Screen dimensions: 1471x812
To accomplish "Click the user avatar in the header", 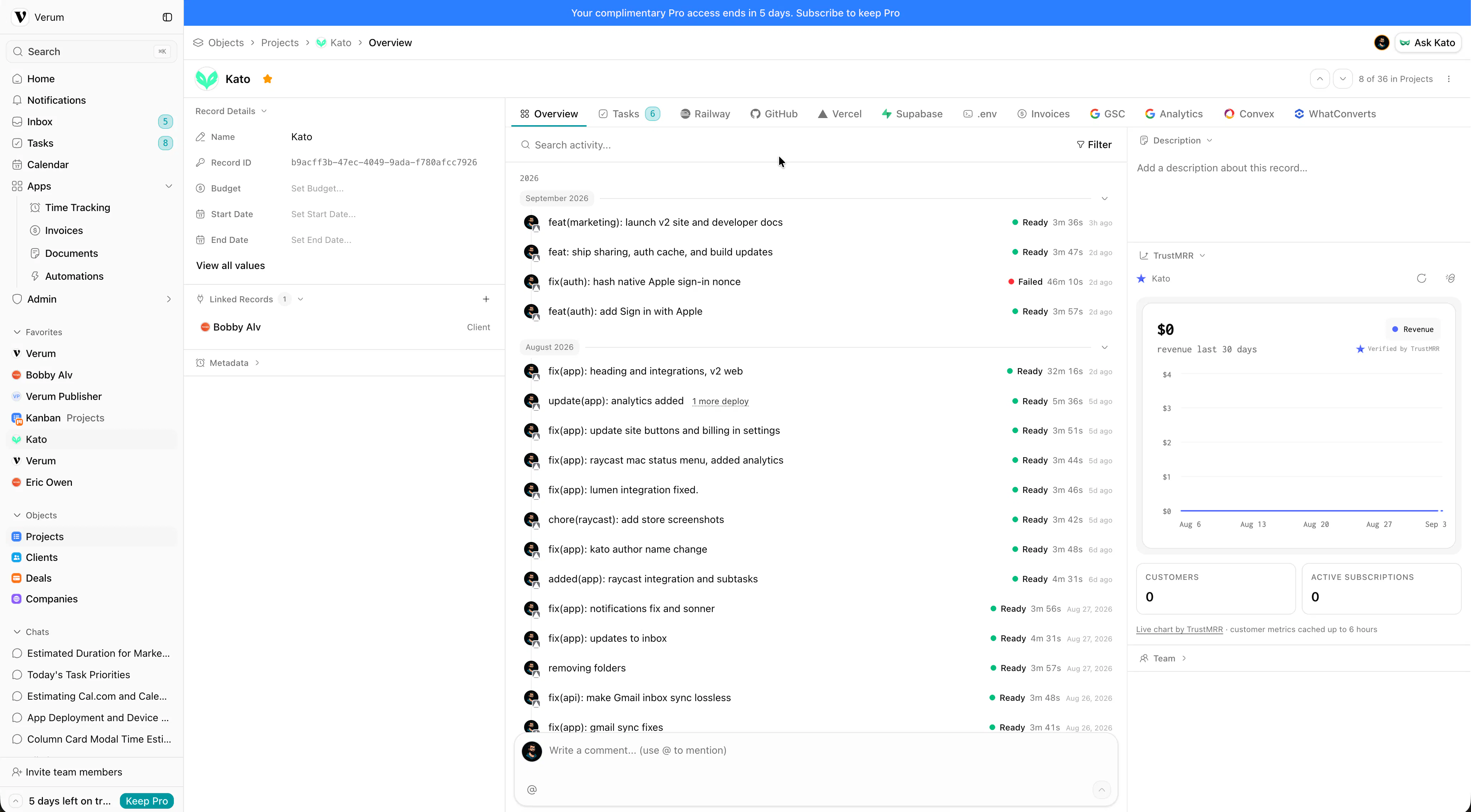I will (x=1381, y=43).
